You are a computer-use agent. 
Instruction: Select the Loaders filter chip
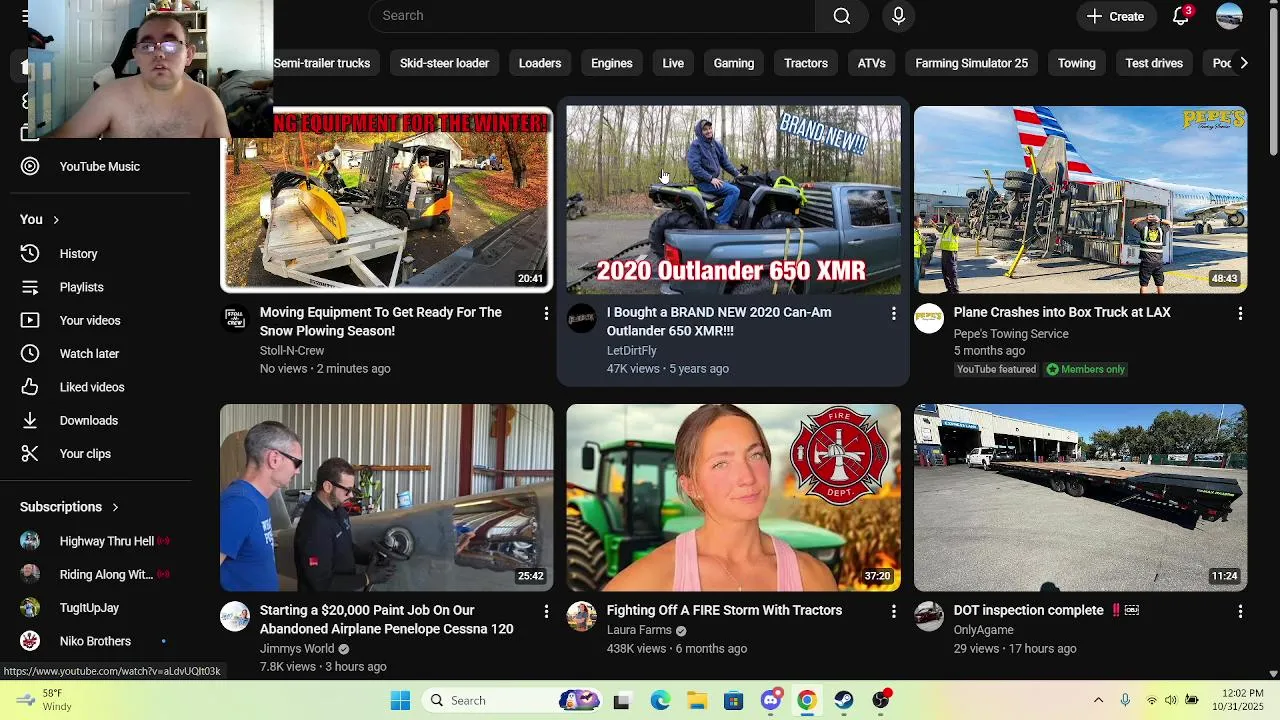click(x=540, y=63)
